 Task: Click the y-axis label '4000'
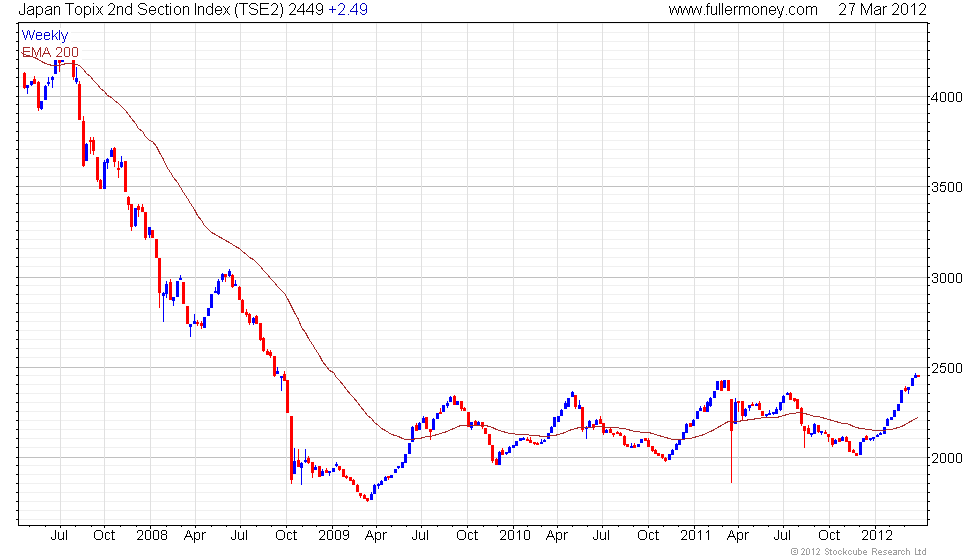click(947, 97)
